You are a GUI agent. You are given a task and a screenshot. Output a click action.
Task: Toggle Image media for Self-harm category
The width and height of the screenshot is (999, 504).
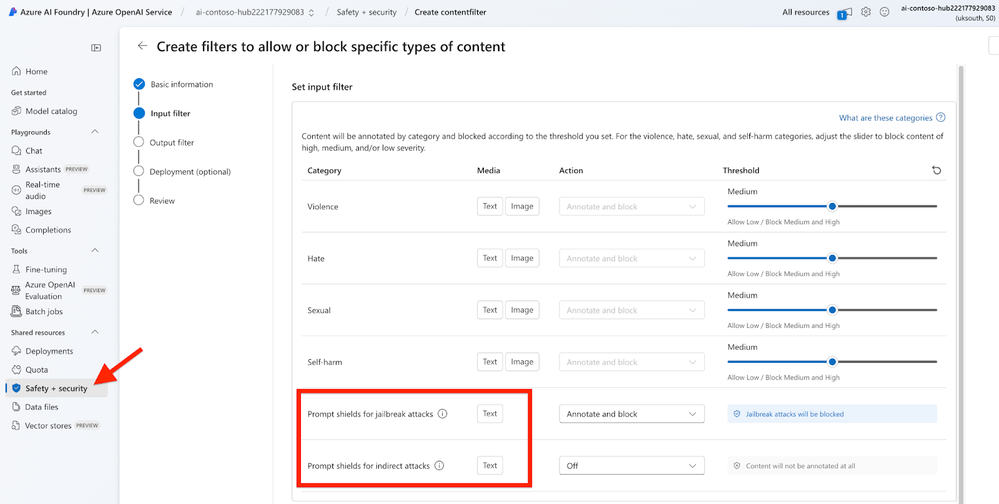point(522,362)
